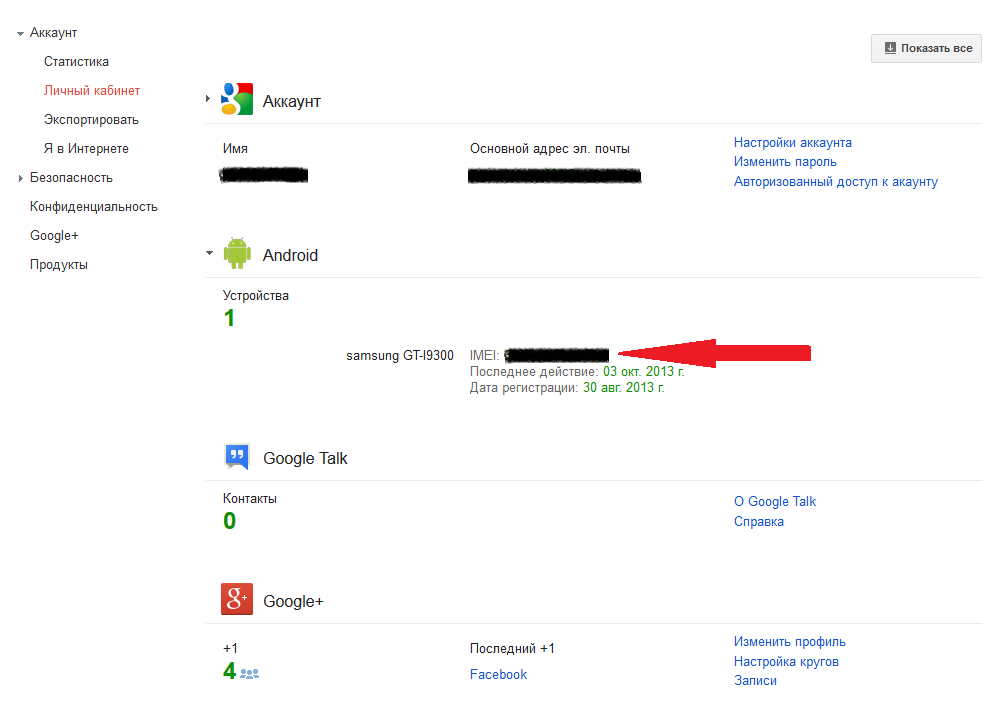The width and height of the screenshot is (999, 719).
Task: Click the Настройка кругов link
Action: (786, 661)
